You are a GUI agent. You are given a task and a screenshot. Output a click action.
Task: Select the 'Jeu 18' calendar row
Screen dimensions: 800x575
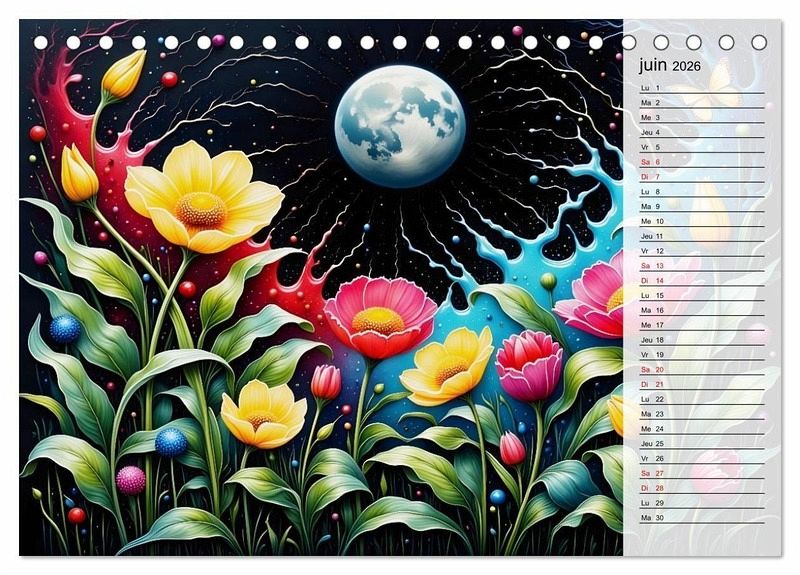point(703,339)
